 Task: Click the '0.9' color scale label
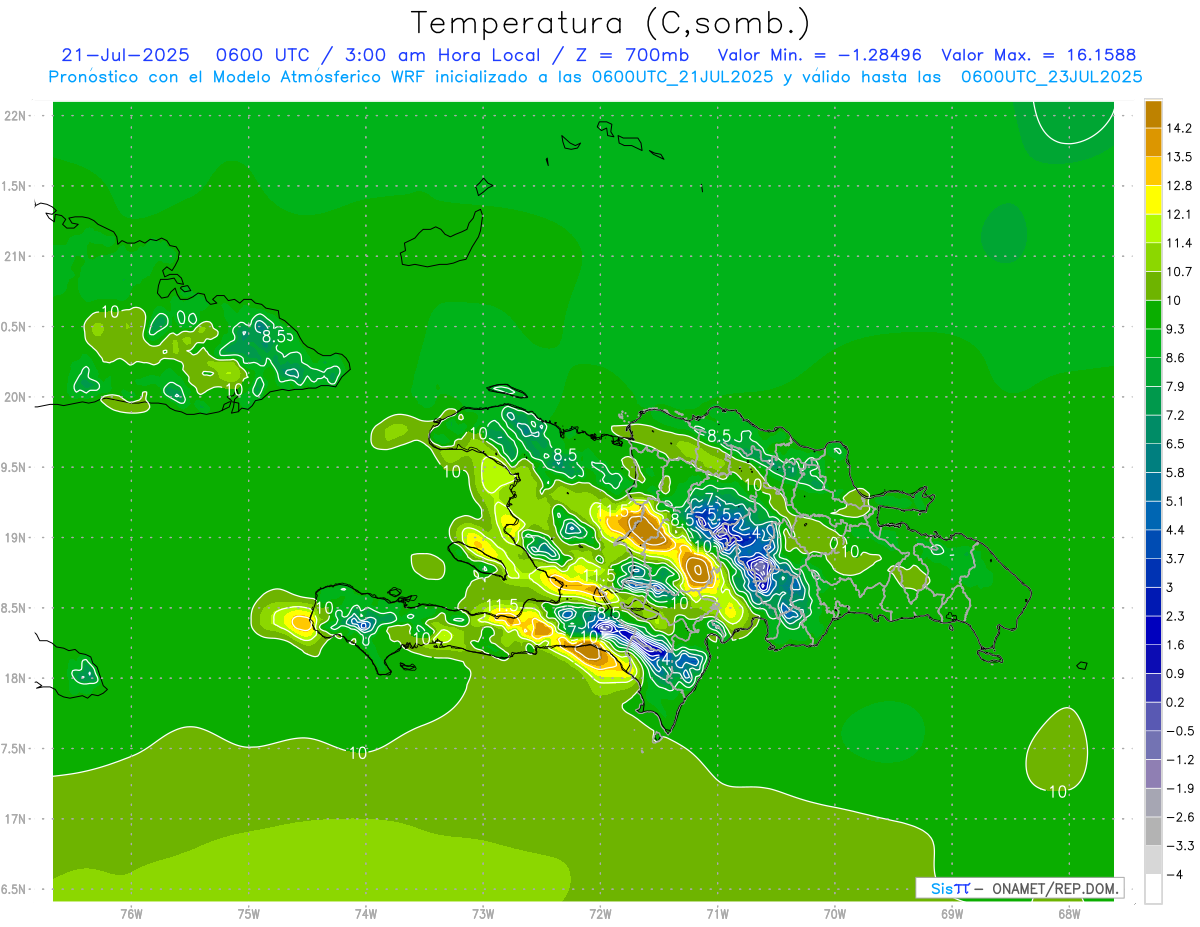tap(1176, 673)
